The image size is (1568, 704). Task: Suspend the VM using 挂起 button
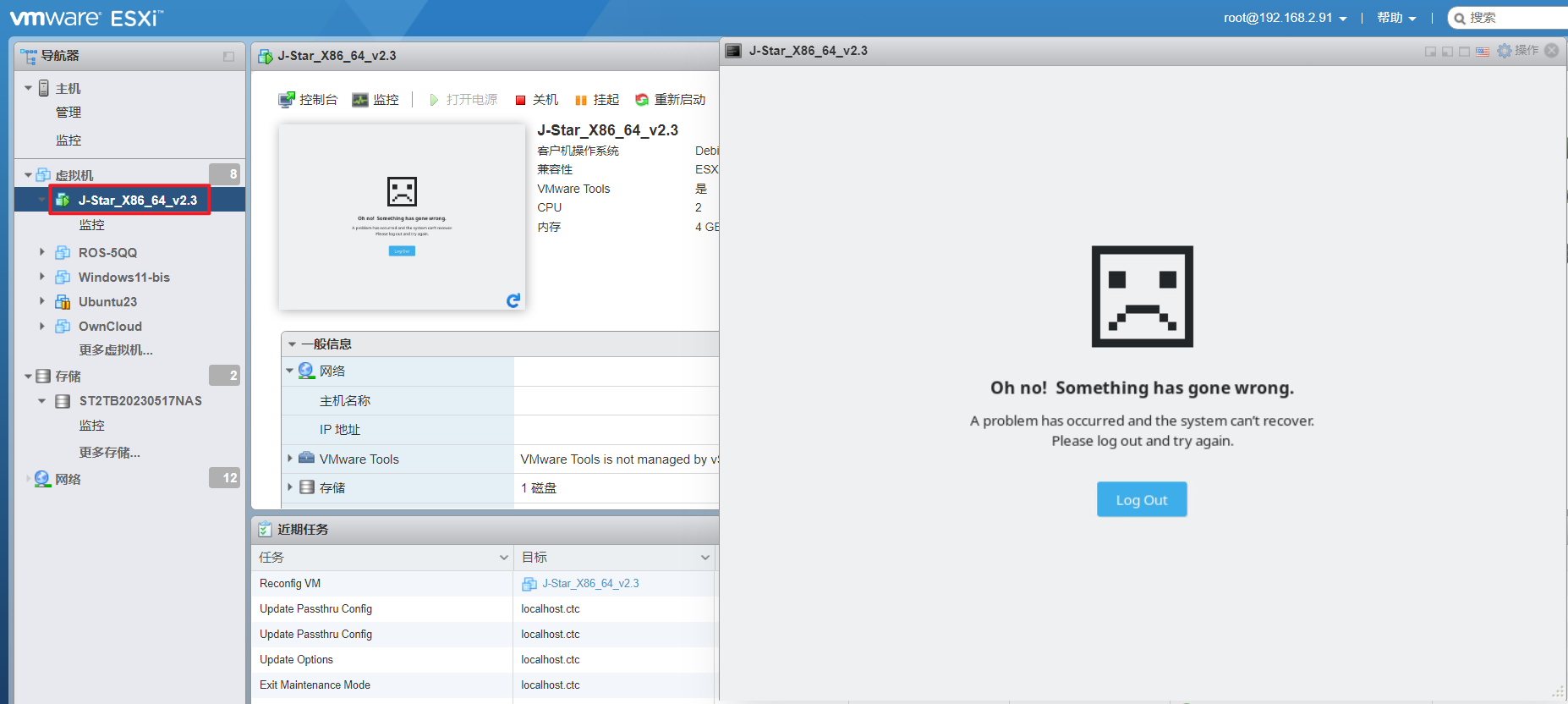[x=597, y=100]
